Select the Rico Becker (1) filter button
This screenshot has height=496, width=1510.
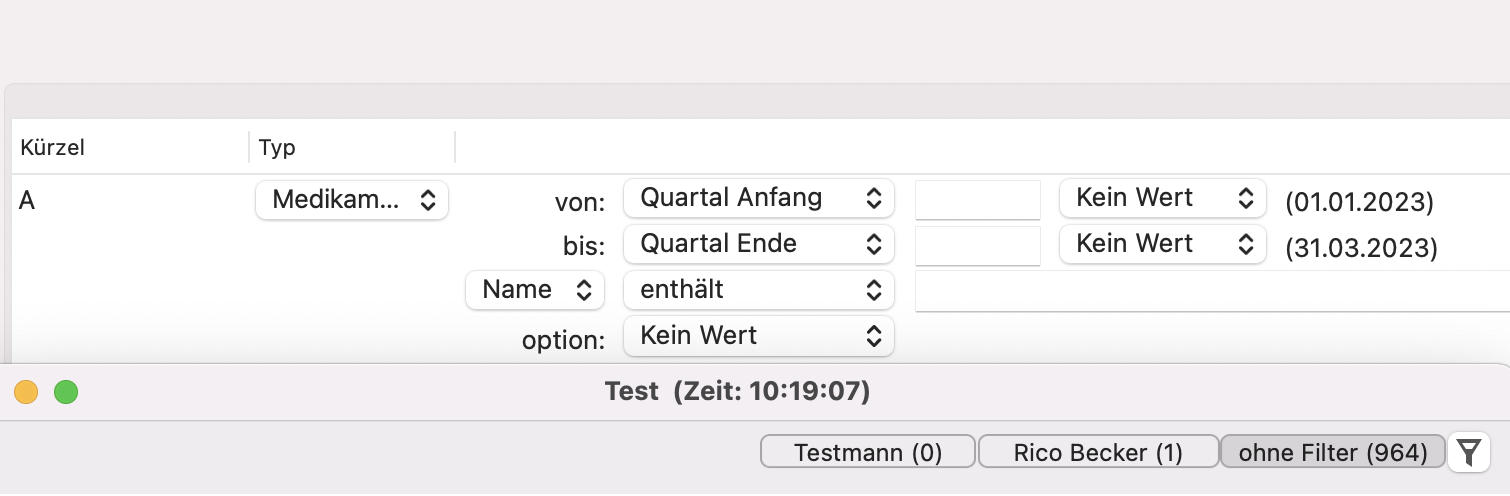click(1098, 452)
